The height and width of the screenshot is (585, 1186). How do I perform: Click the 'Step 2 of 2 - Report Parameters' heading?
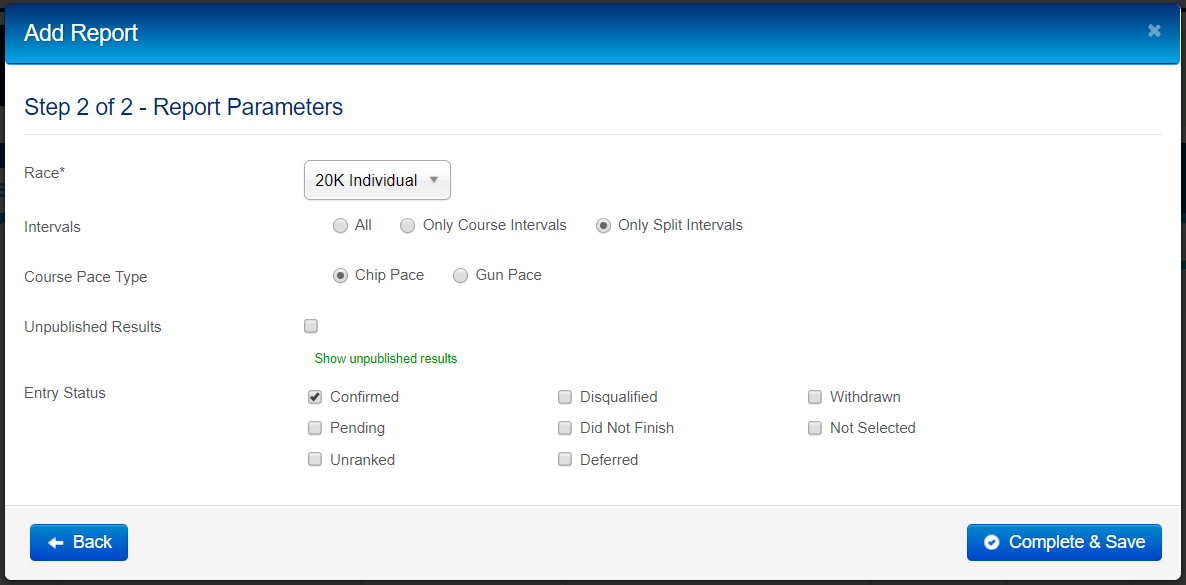coord(184,107)
